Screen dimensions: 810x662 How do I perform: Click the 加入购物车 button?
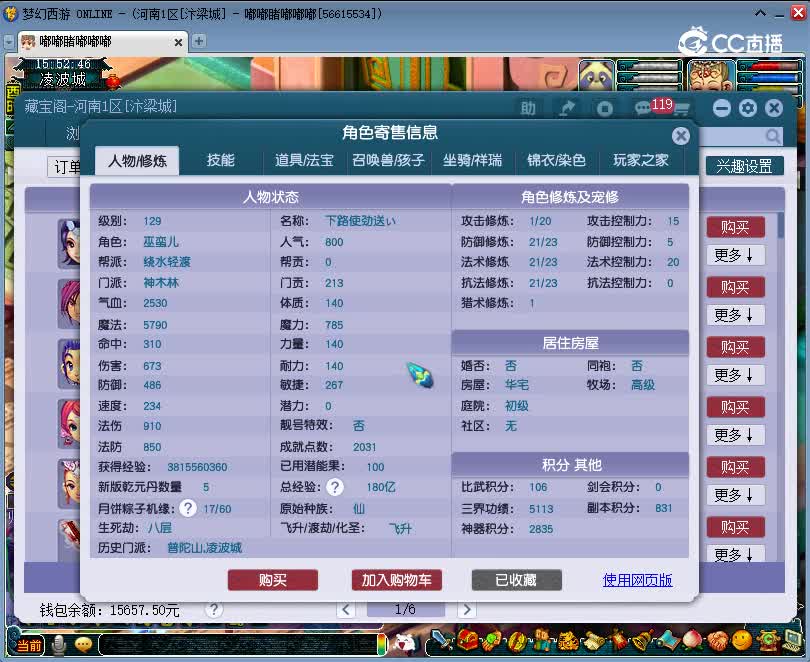pos(396,580)
